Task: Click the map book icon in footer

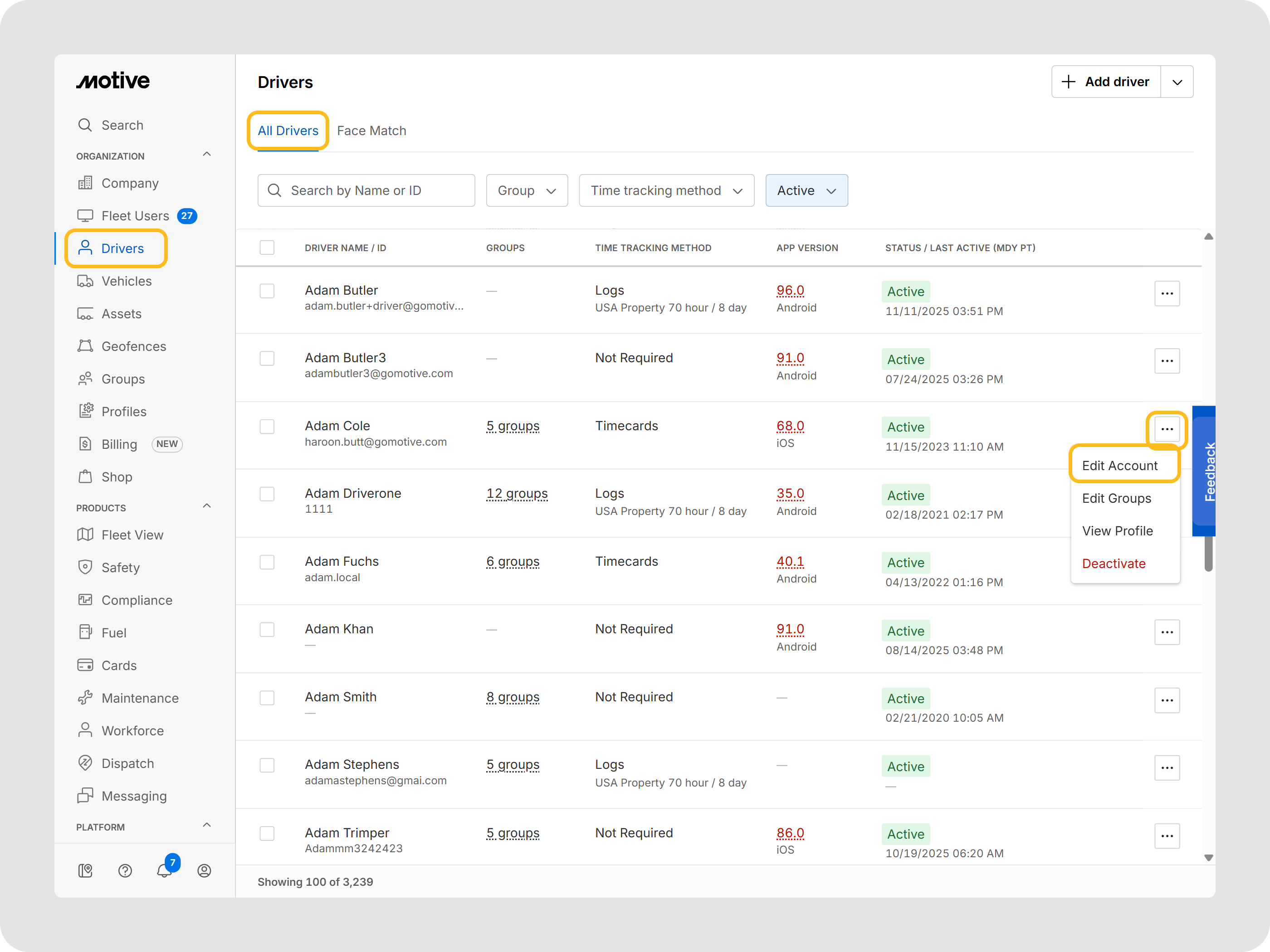Action: point(85,870)
